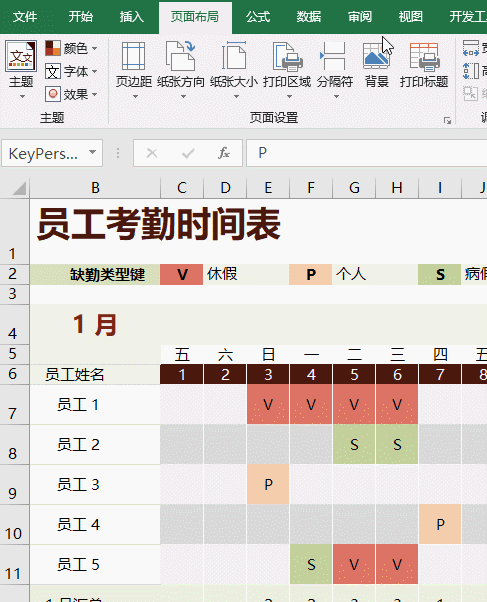Open the 纸张大小 paper size menu
Image resolution: width=487 pixels, height=602 pixels.
click(x=234, y=69)
